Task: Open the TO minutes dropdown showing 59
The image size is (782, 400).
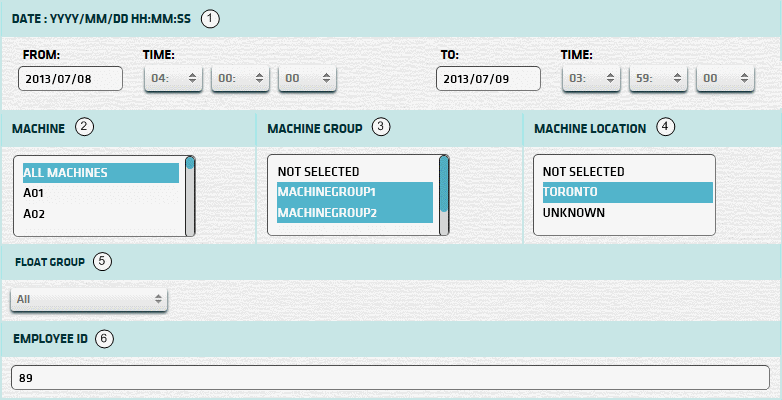Action: click(658, 79)
